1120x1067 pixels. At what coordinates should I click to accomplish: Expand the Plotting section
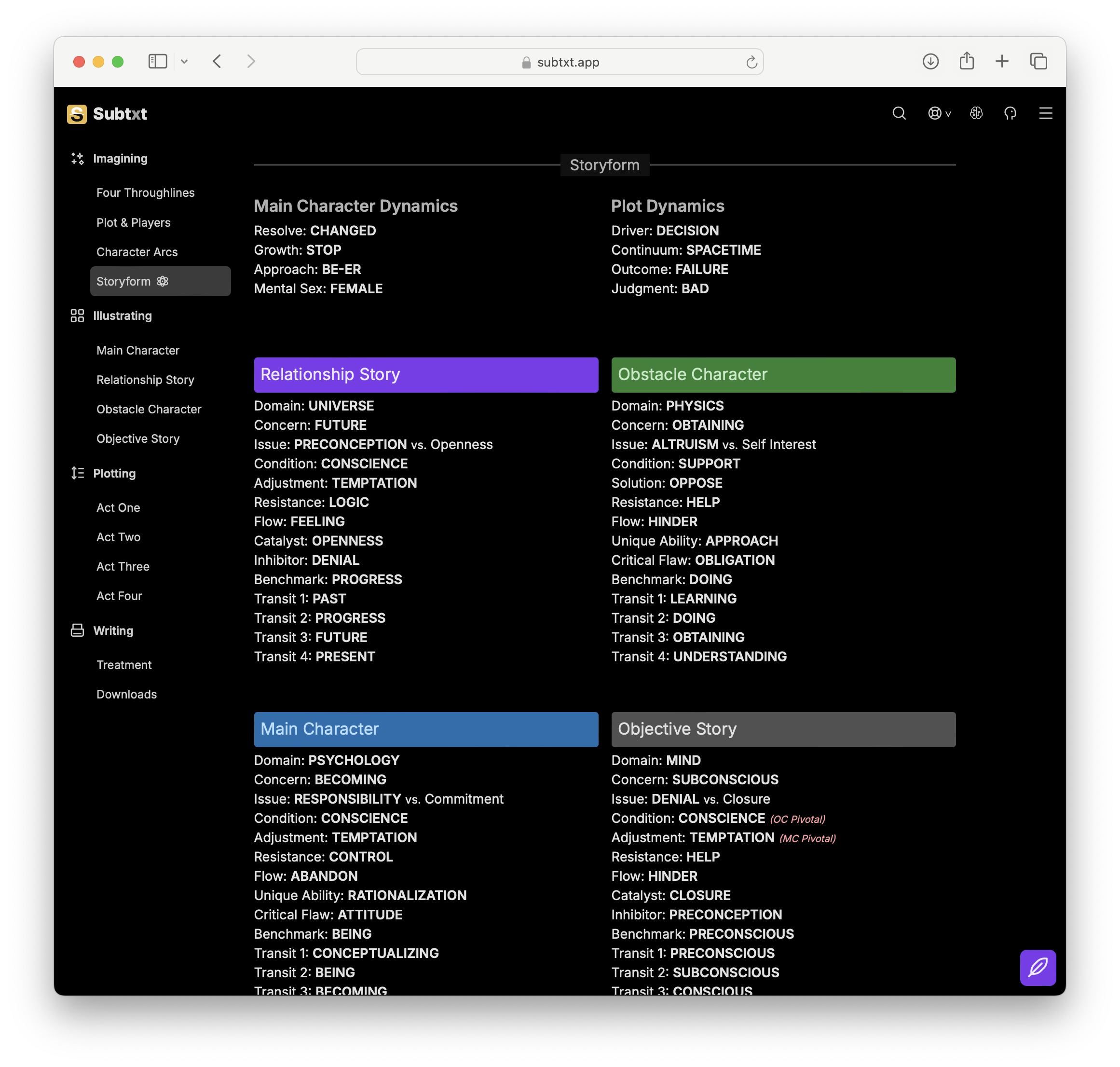click(x=113, y=472)
